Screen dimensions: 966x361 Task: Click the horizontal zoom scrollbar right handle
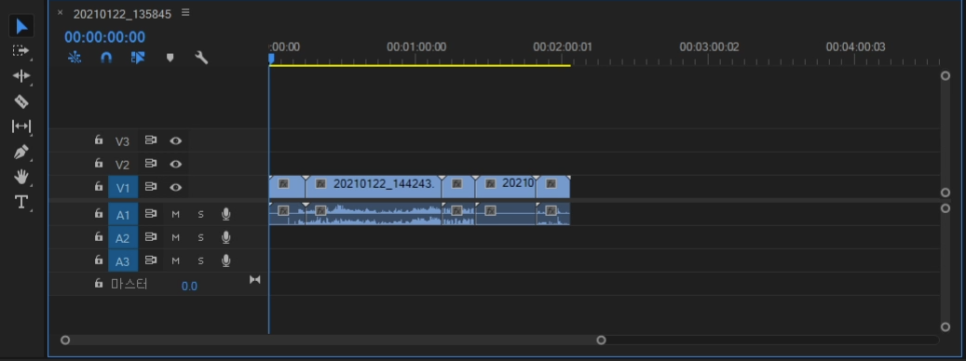[601, 340]
